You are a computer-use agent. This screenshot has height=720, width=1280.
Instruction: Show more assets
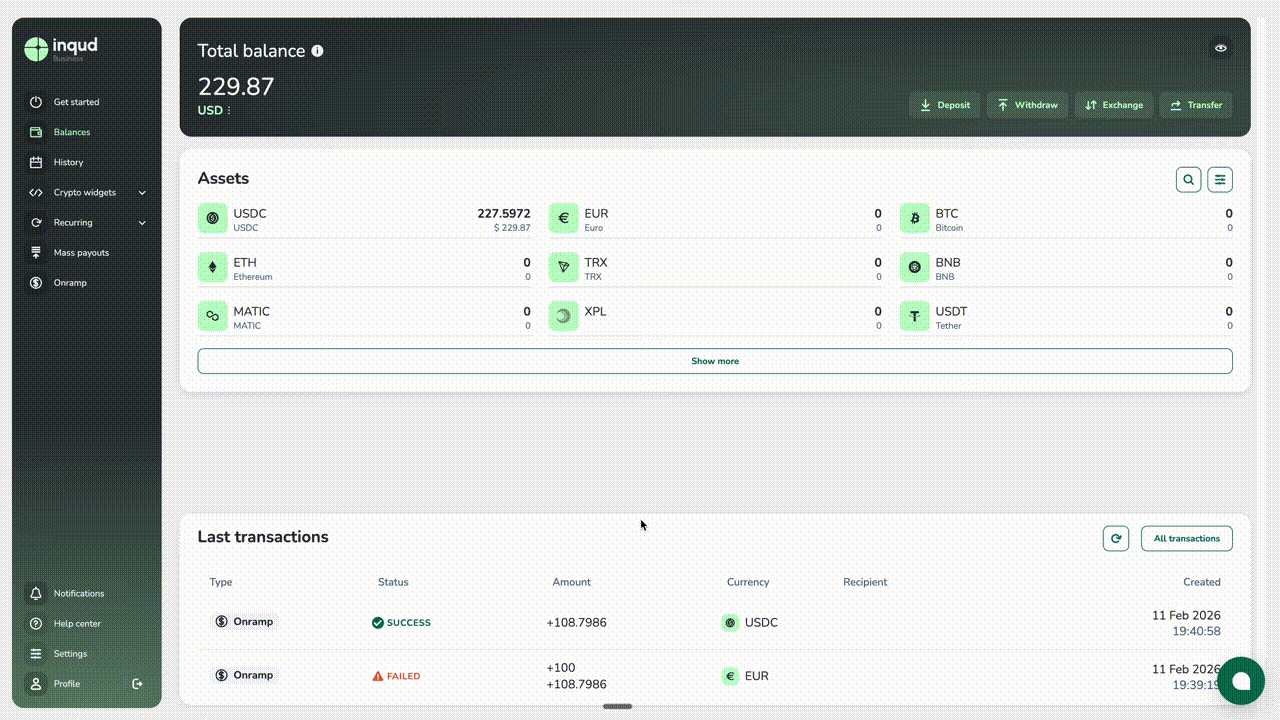(x=714, y=361)
